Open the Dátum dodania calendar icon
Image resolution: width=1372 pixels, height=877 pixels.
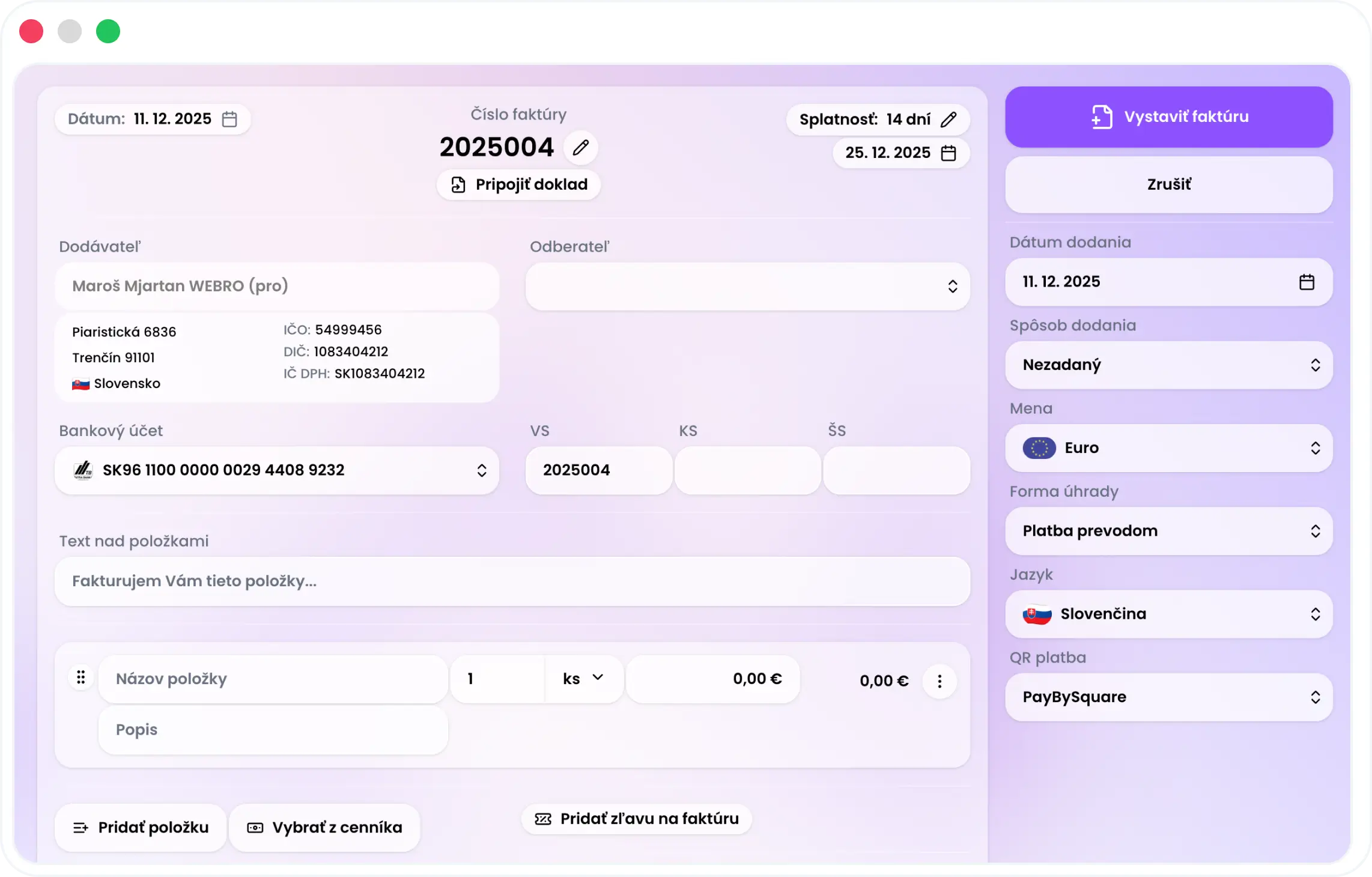click(1308, 282)
